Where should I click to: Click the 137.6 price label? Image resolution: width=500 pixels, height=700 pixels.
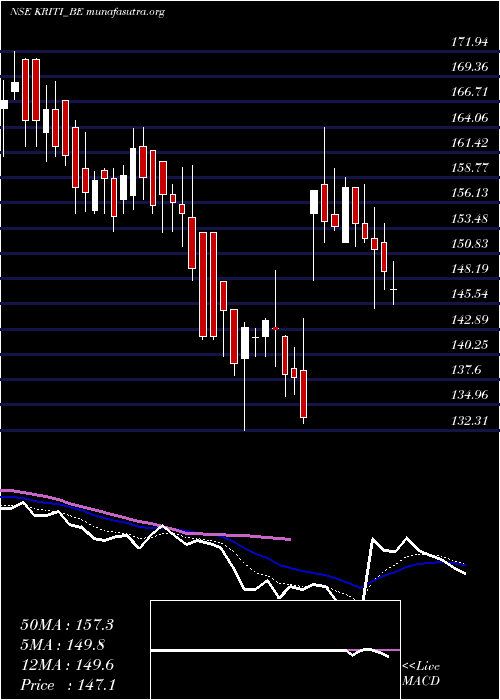(467, 370)
